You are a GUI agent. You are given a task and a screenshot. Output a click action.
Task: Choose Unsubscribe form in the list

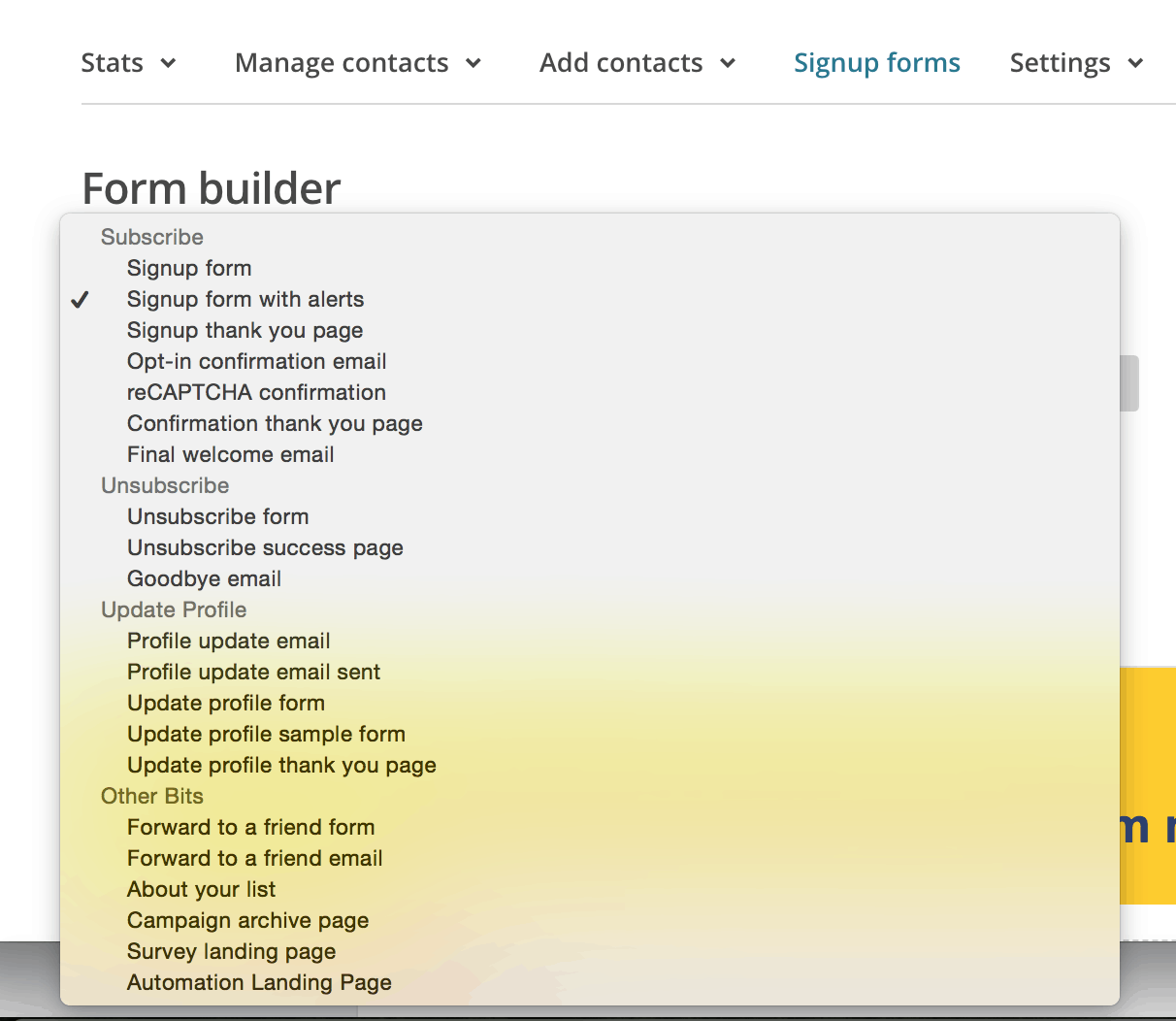pyautogui.click(x=217, y=517)
